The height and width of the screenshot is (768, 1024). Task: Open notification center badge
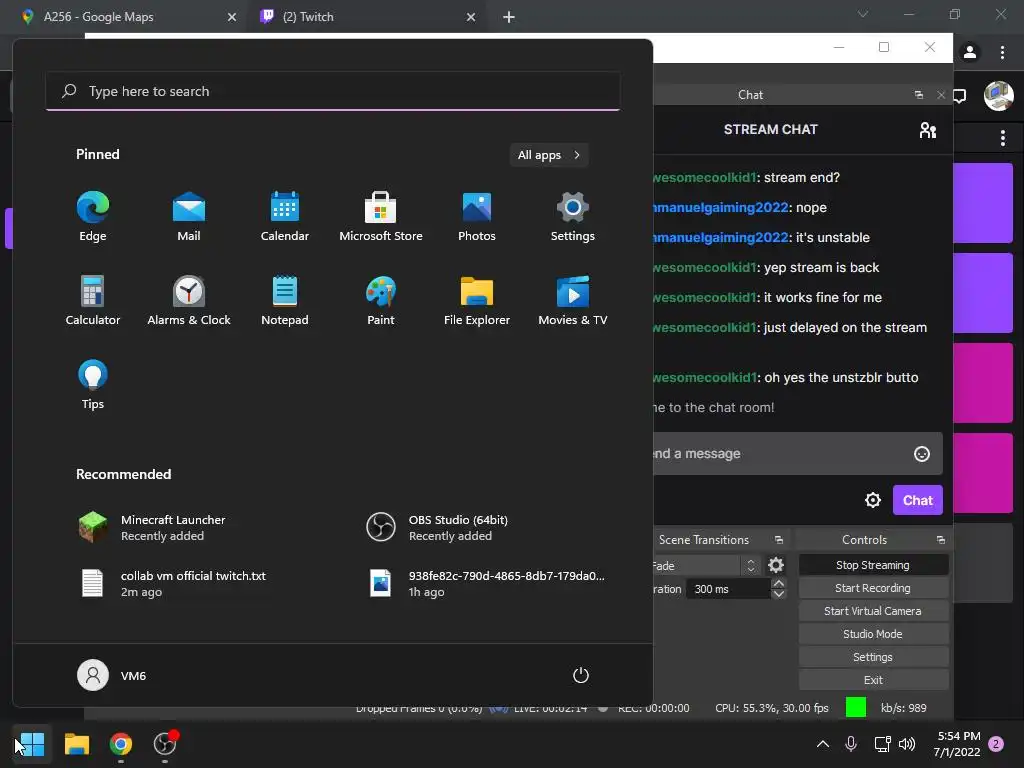point(996,744)
